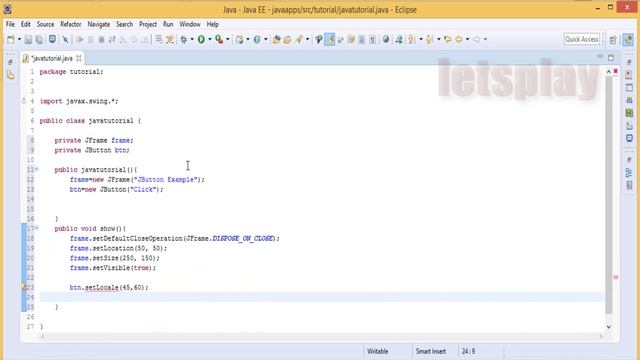Image resolution: width=640 pixels, height=360 pixels.
Task: Open the Help menu
Action: (213, 24)
